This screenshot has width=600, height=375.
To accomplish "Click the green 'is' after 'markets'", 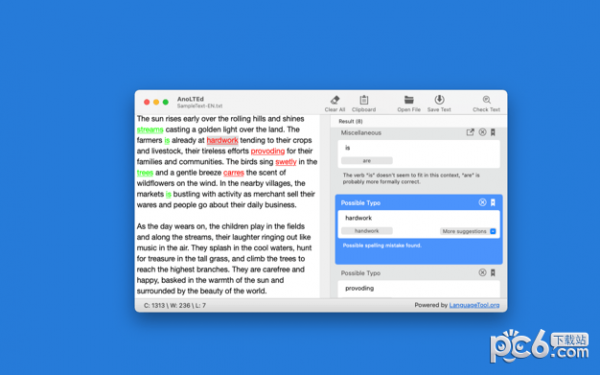I will [168, 194].
